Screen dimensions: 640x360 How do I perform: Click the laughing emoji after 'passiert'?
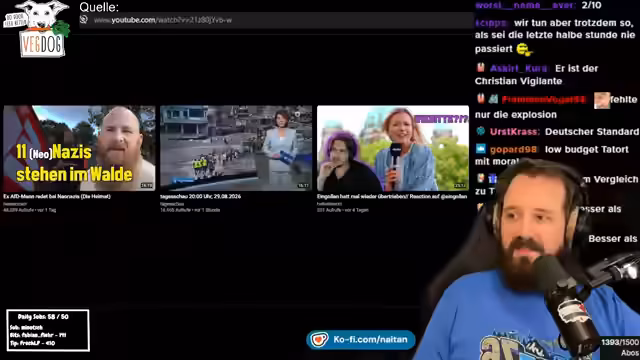[524, 49]
